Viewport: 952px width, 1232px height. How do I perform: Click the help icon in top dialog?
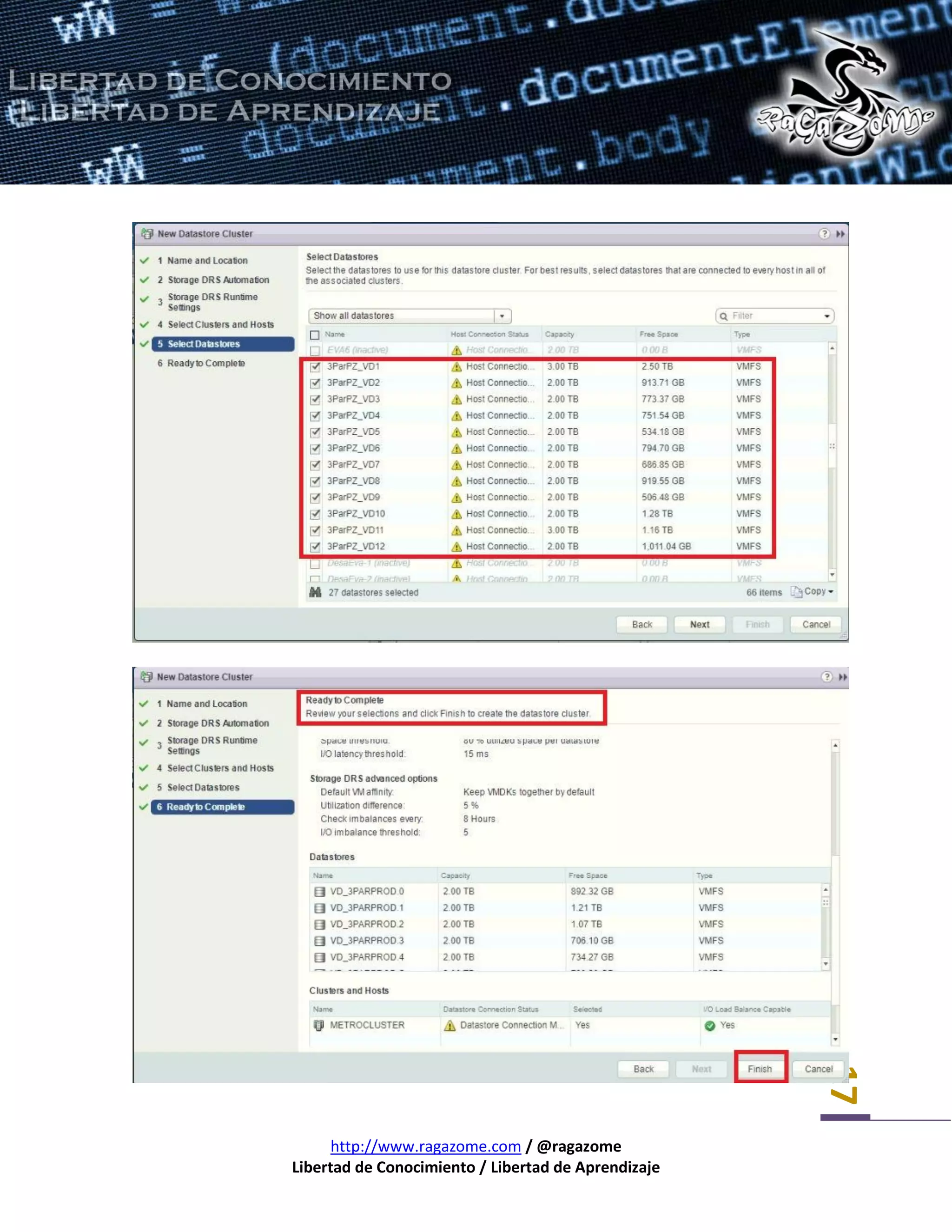point(824,233)
